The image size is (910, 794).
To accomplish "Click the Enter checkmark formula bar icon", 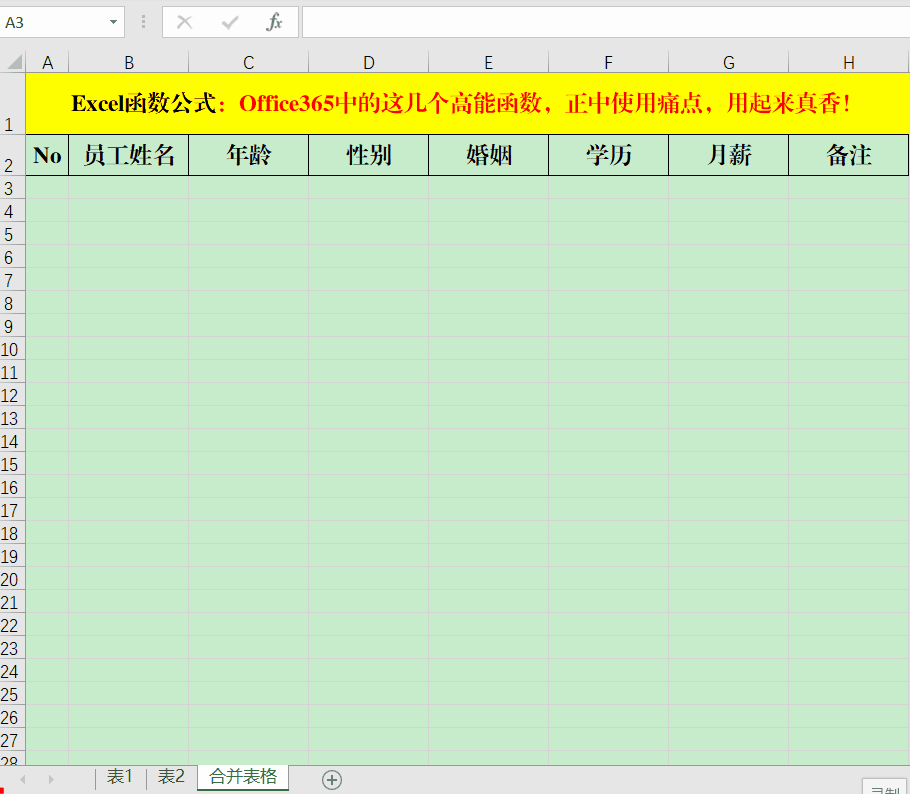I will [x=230, y=23].
